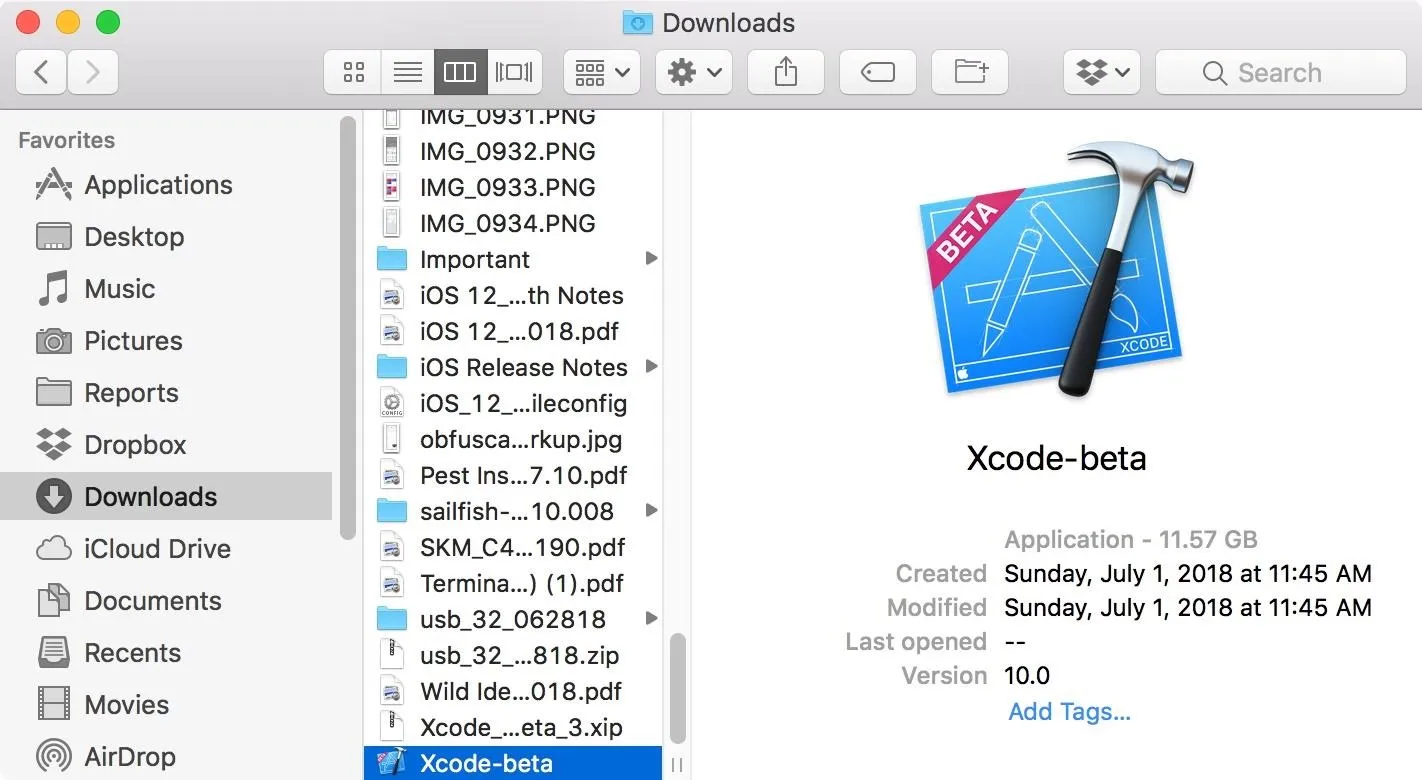Go forward with the right chevron button
Image resolution: width=1422 pixels, height=780 pixels.
click(93, 72)
